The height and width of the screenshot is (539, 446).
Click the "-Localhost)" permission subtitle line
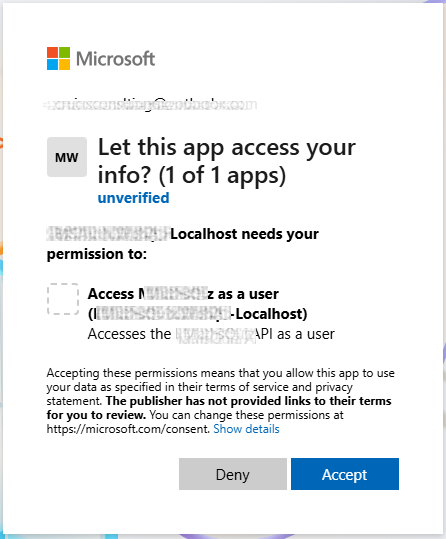pyautogui.click(x=198, y=314)
